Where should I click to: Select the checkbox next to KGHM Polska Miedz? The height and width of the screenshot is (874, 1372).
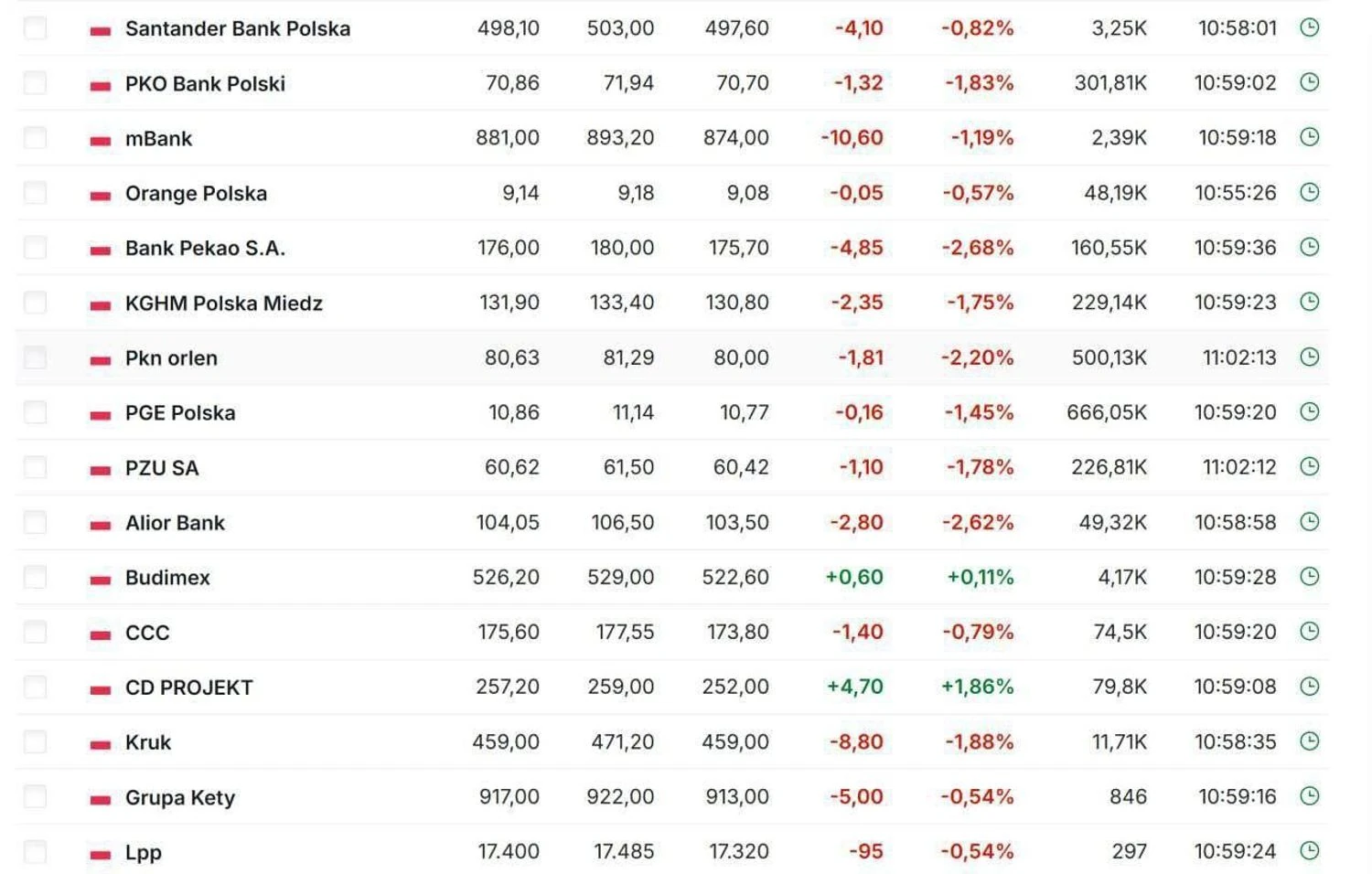(x=36, y=303)
